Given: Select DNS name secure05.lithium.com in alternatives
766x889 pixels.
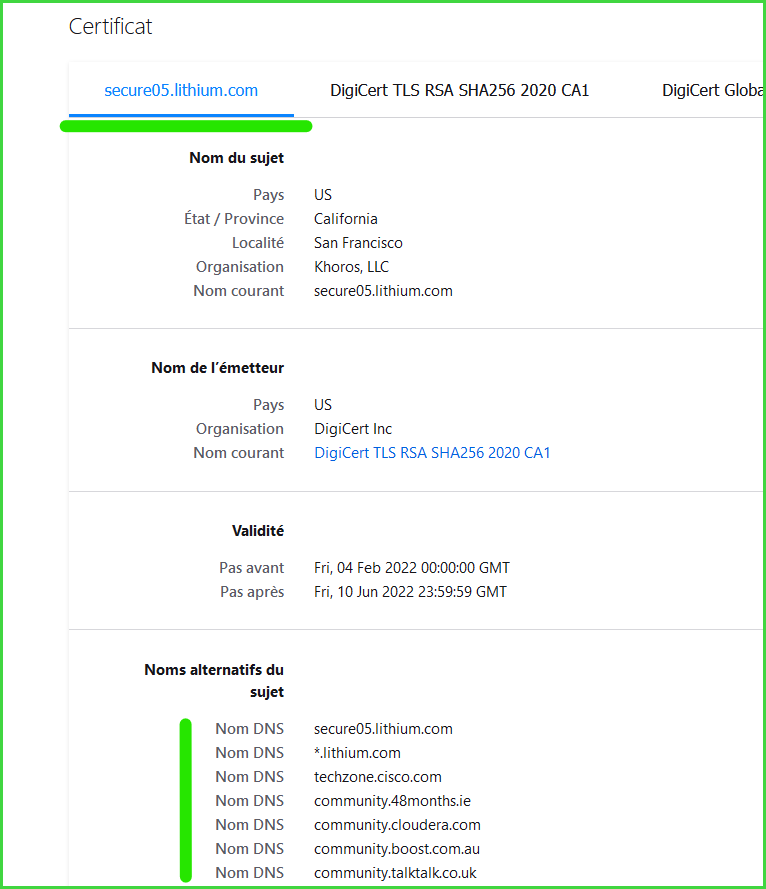Looking at the screenshot, I should pyautogui.click(x=383, y=729).
